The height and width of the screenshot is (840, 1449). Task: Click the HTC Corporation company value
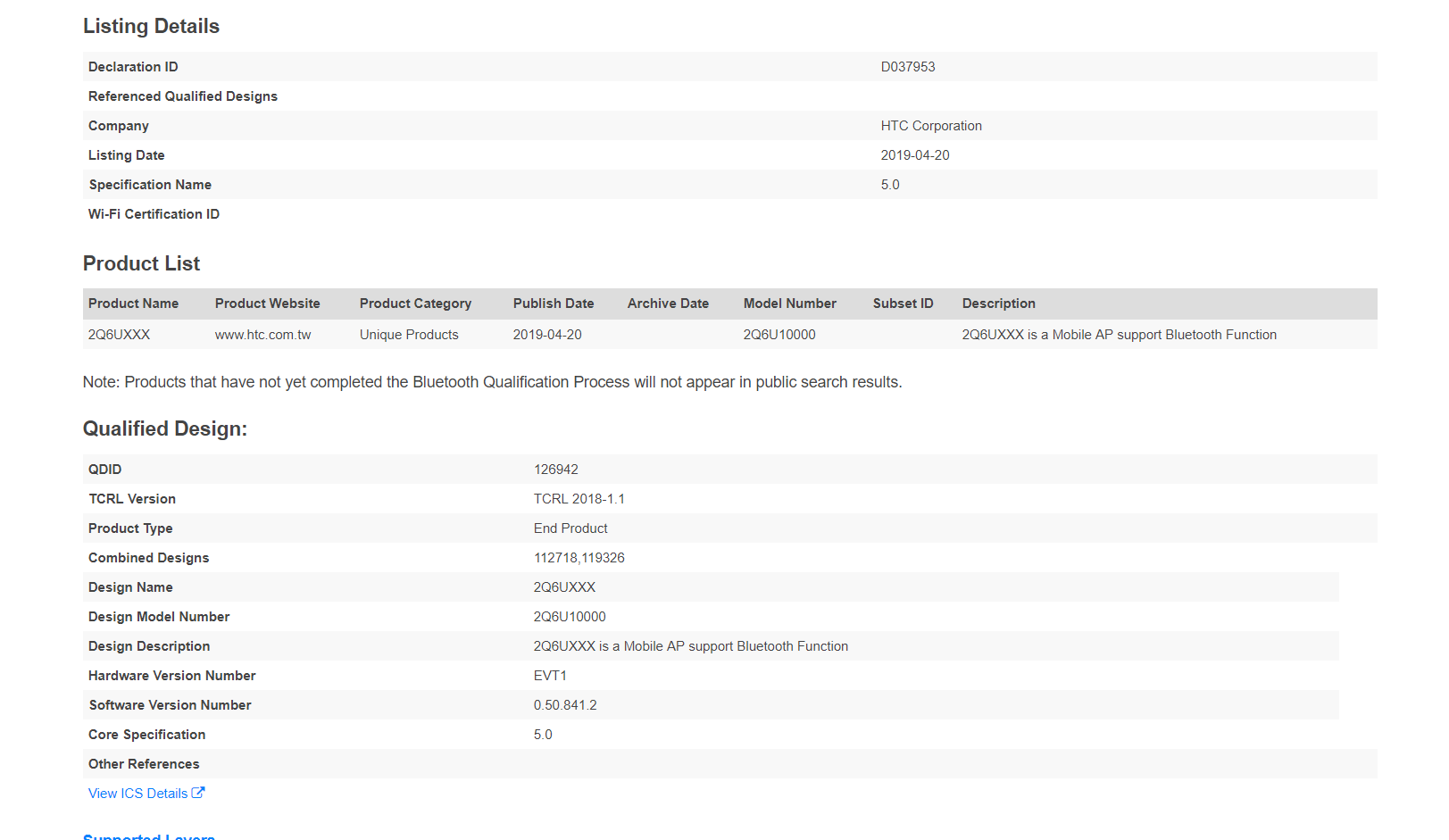pyautogui.click(x=930, y=126)
